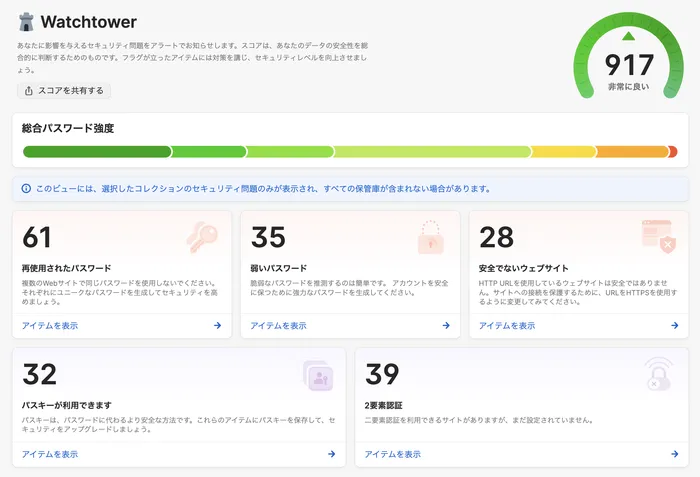This screenshot has height=477, width=700.
Task: Click the red end segment of strength bar
Action: 673,152
